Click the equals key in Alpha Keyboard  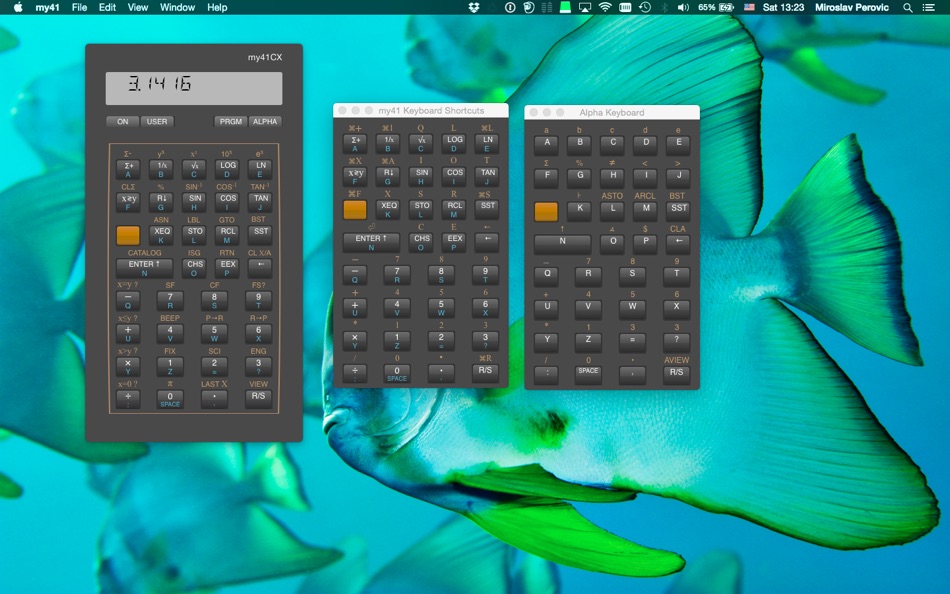click(633, 343)
